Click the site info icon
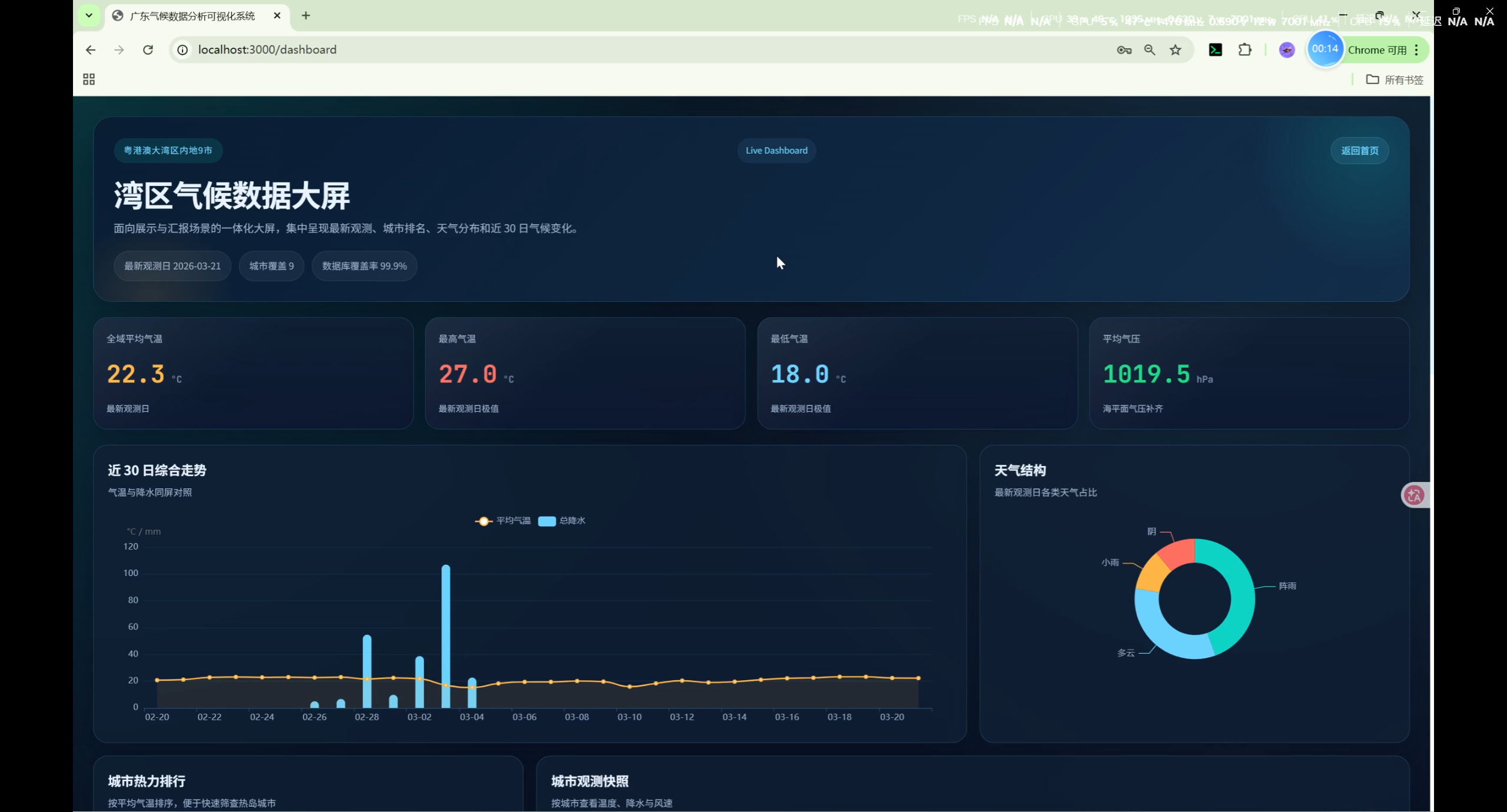 tap(182, 50)
